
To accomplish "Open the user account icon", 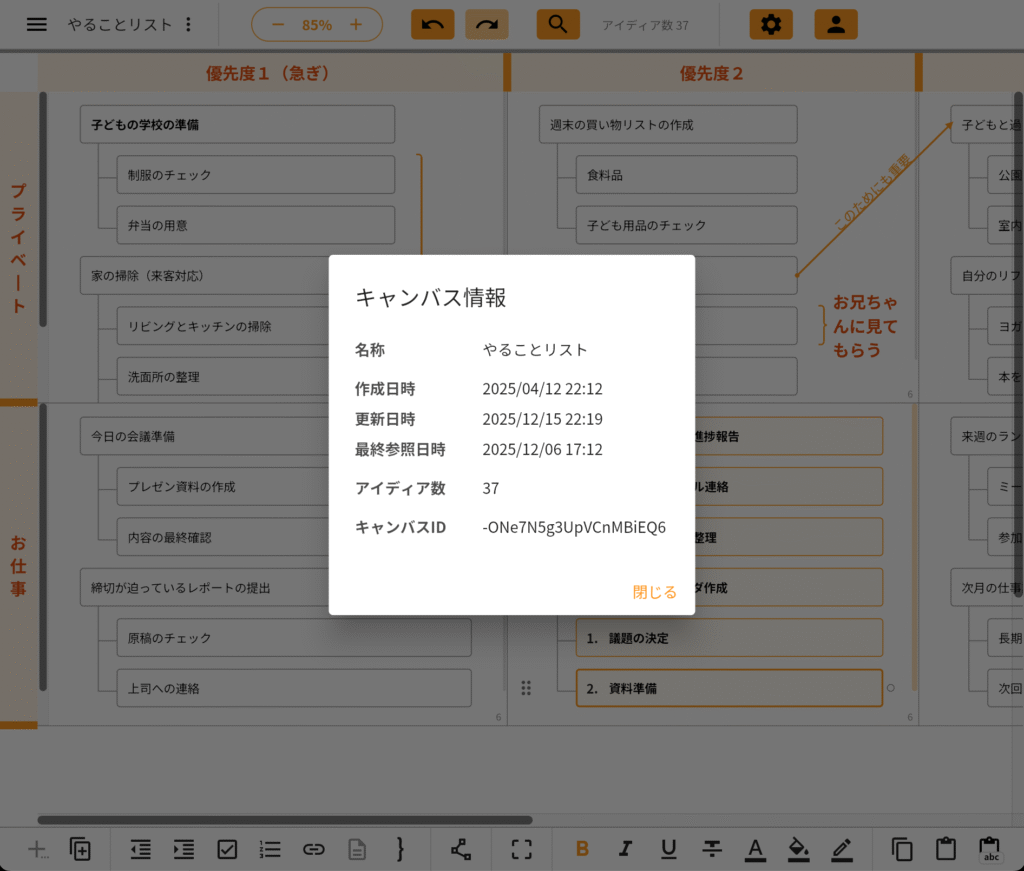I will click(836, 23).
